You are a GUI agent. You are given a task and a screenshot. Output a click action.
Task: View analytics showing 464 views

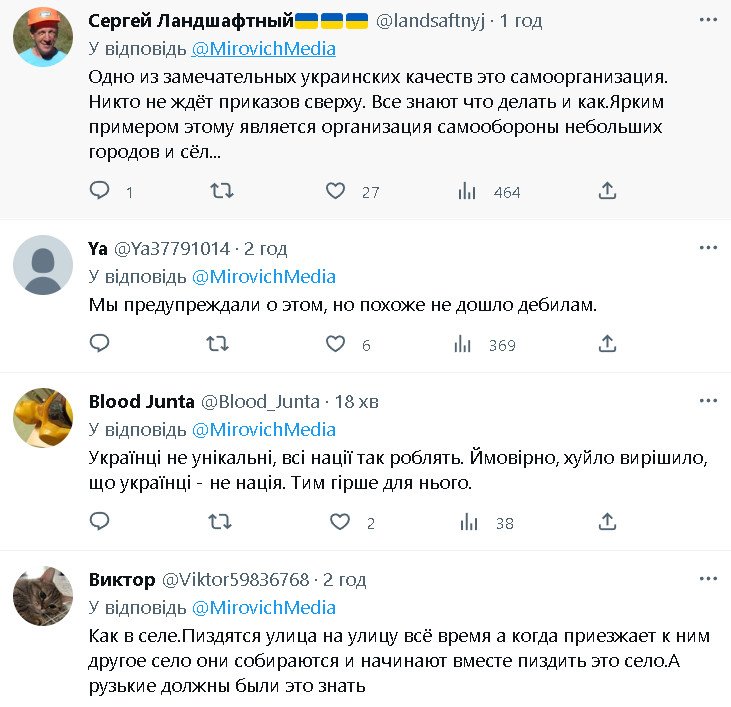point(465,191)
